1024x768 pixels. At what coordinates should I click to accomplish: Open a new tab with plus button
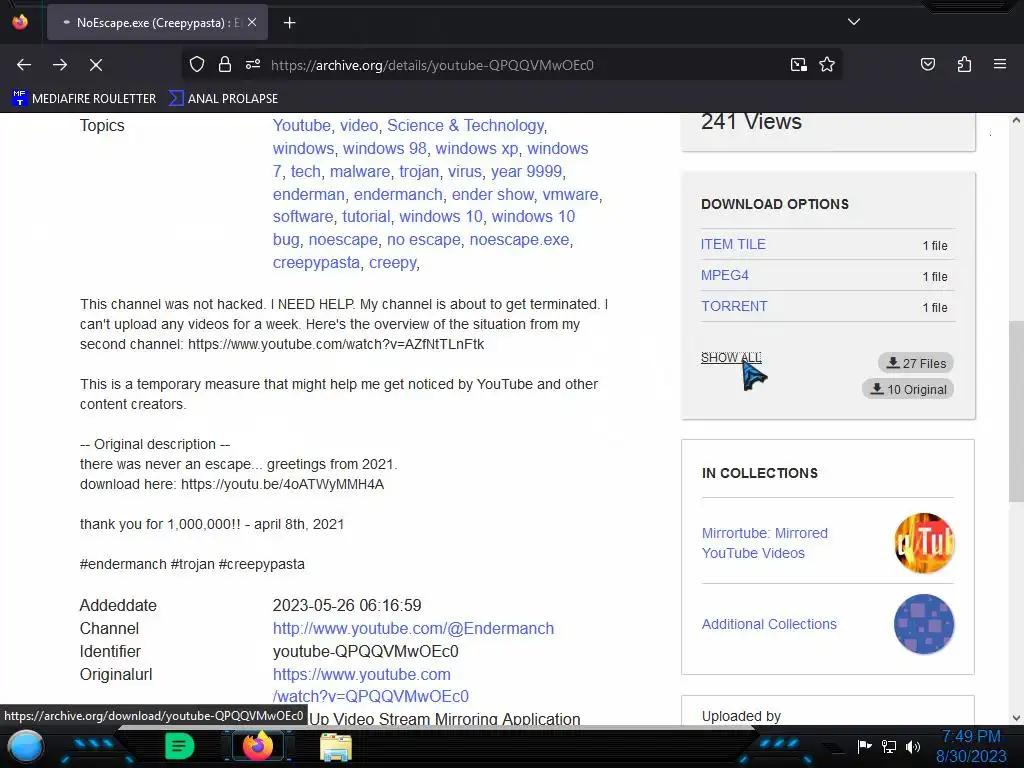(x=289, y=23)
